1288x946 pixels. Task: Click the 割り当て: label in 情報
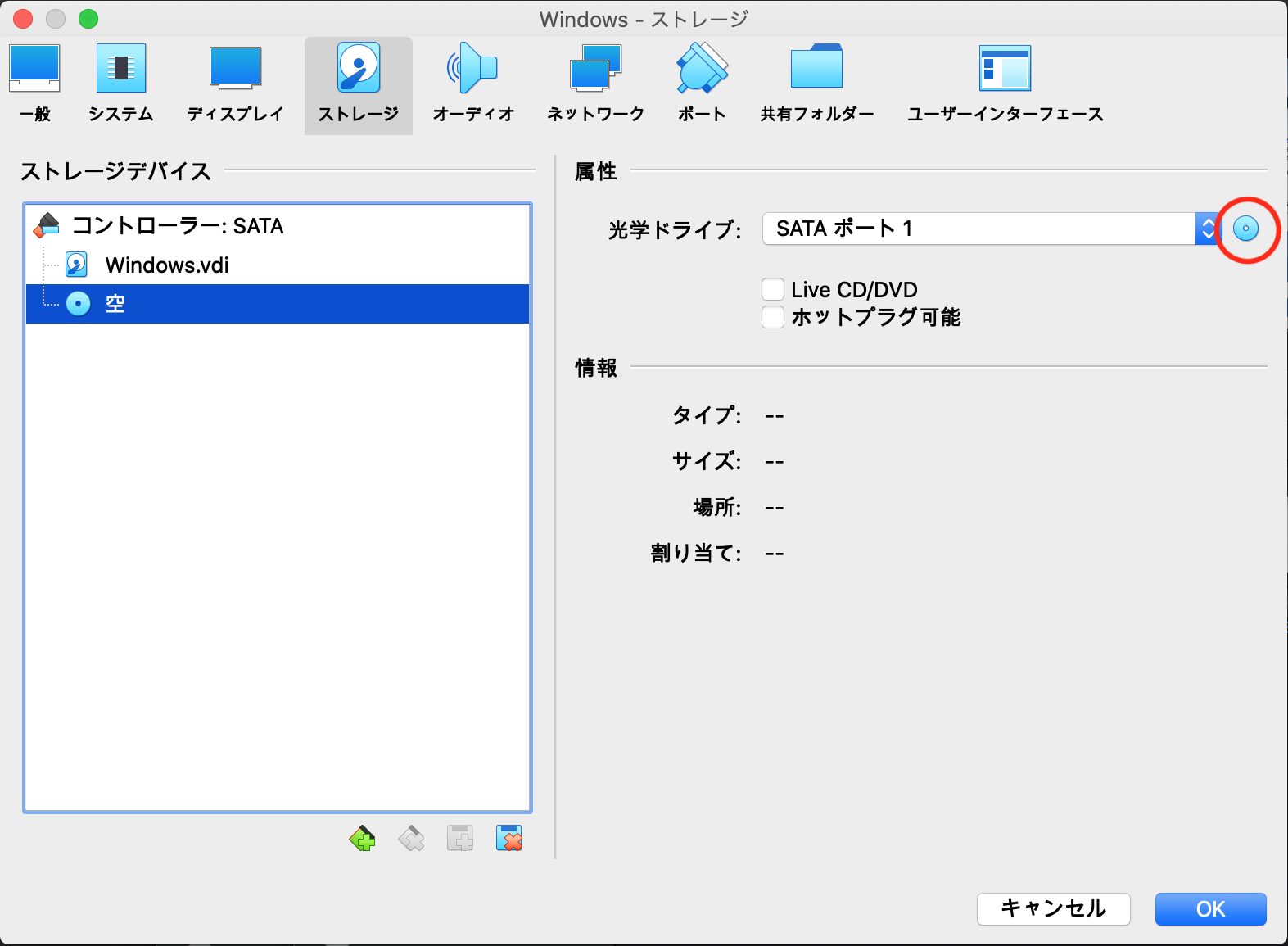pos(696,553)
